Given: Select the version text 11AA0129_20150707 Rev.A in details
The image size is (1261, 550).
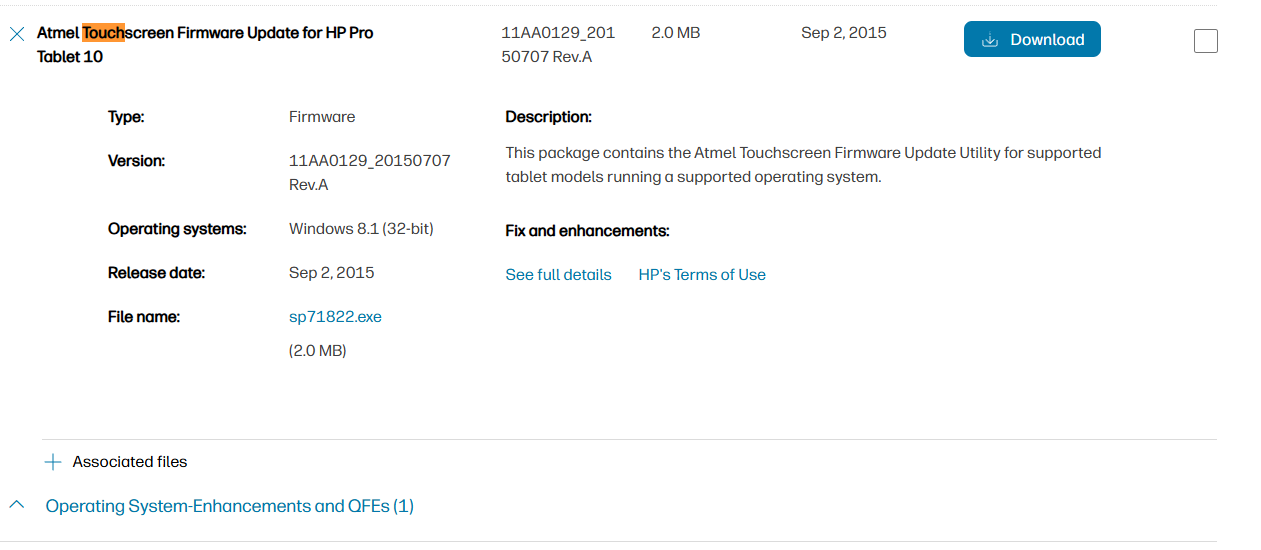Looking at the screenshot, I should coord(370,173).
